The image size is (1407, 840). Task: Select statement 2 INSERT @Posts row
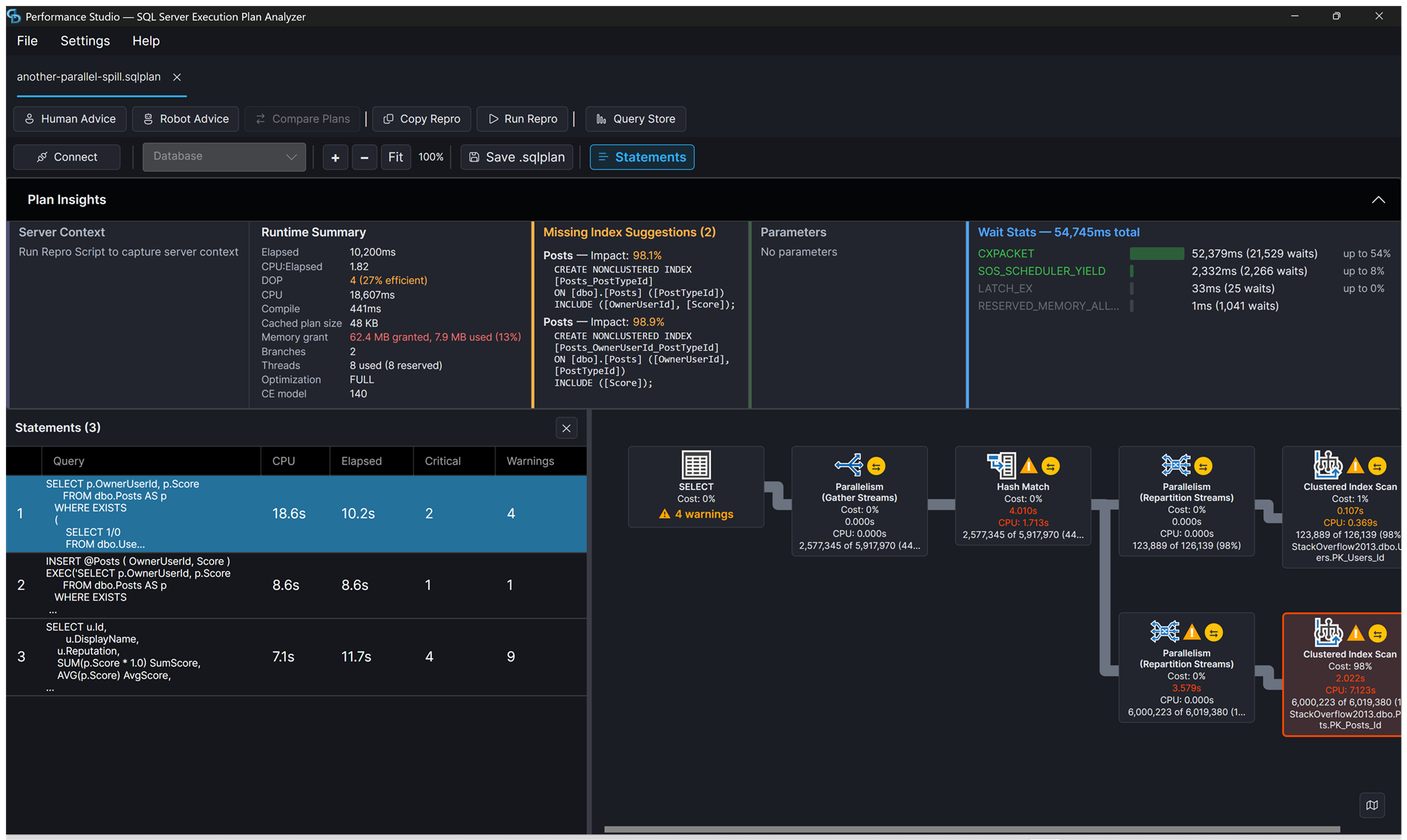click(x=296, y=585)
